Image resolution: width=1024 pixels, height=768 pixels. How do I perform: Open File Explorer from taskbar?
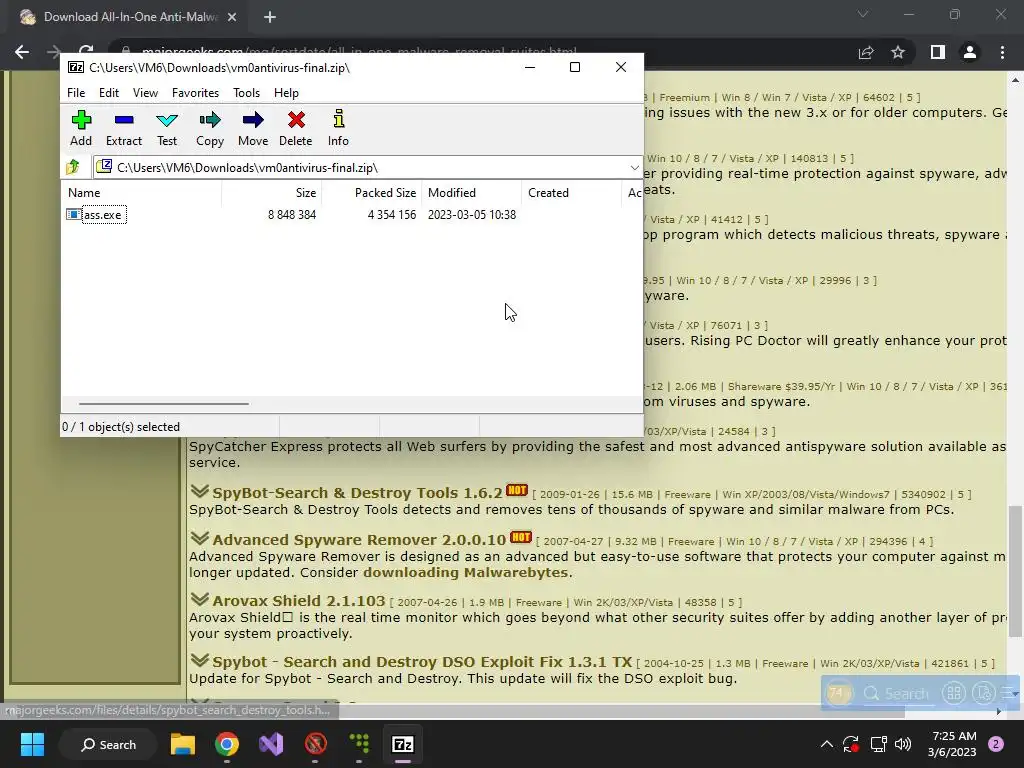pos(183,744)
